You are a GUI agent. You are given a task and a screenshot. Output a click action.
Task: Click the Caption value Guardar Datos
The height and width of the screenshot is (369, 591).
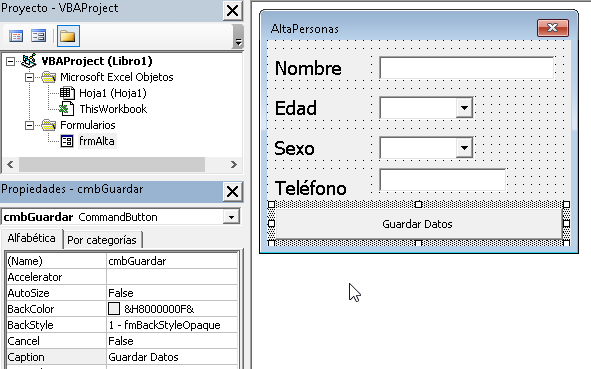[x=172, y=357]
